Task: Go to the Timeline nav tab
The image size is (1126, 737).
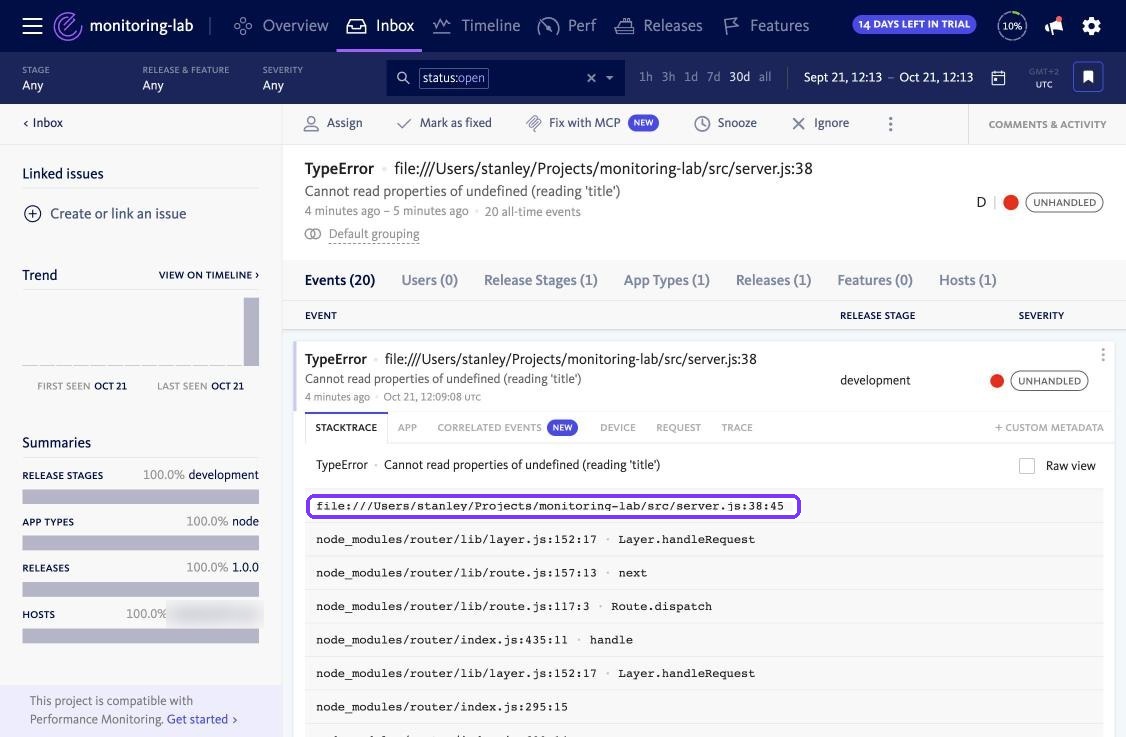Action: pyautogui.click(x=477, y=26)
